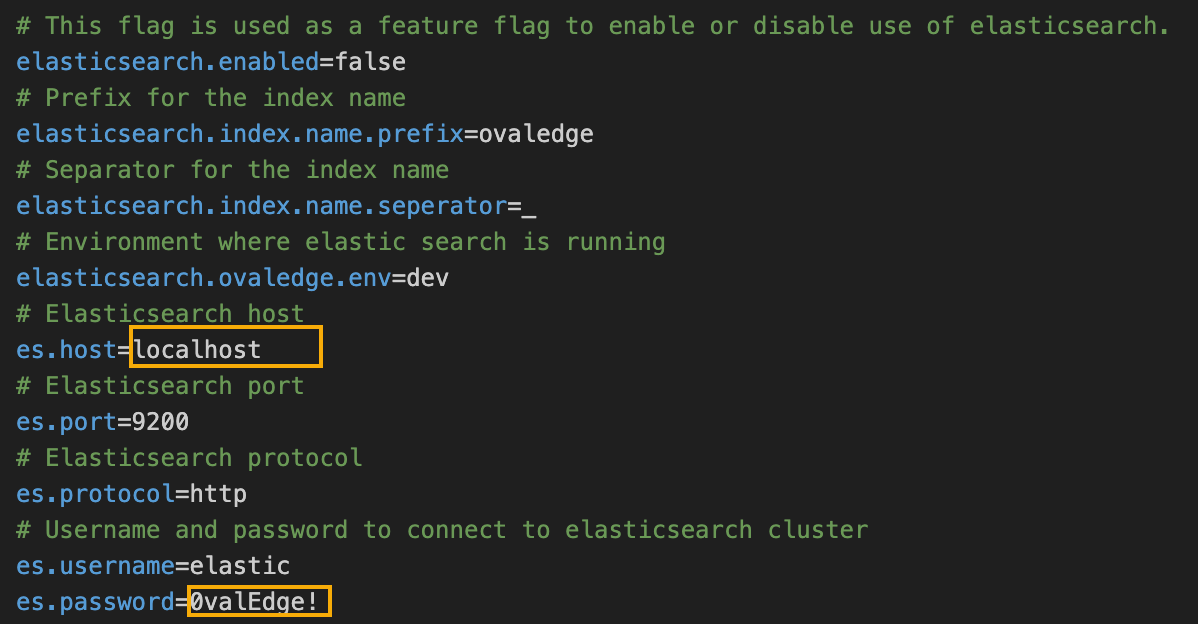1198x624 pixels.
Task: Click the elasticsearch.index.name.seperator key
Action: pos(262,206)
